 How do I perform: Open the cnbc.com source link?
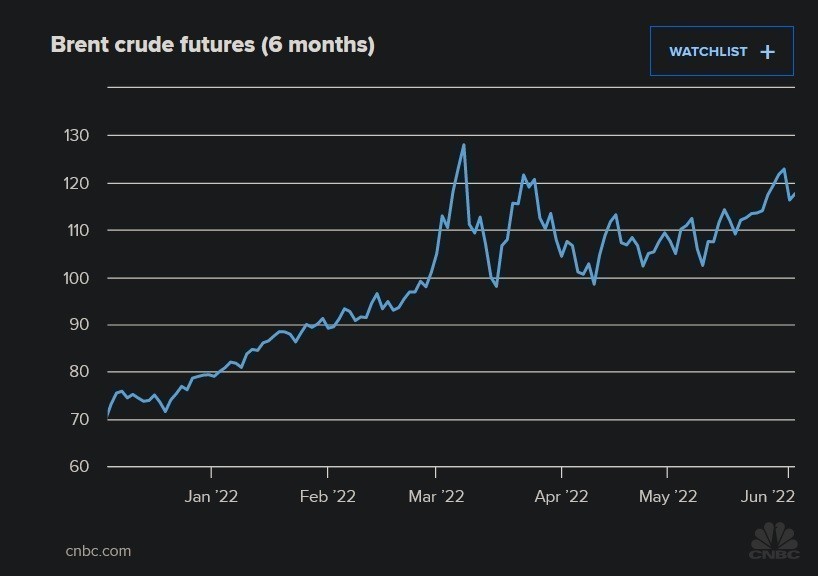[x=98, y=551]
